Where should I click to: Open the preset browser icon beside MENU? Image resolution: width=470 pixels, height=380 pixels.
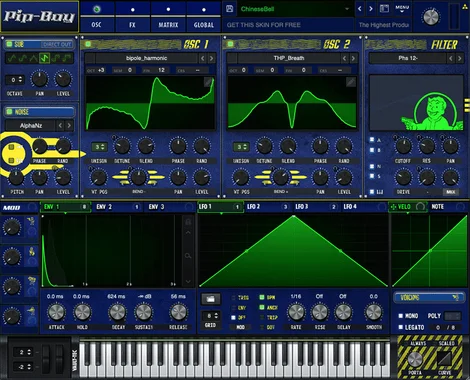tap(384, 9)
